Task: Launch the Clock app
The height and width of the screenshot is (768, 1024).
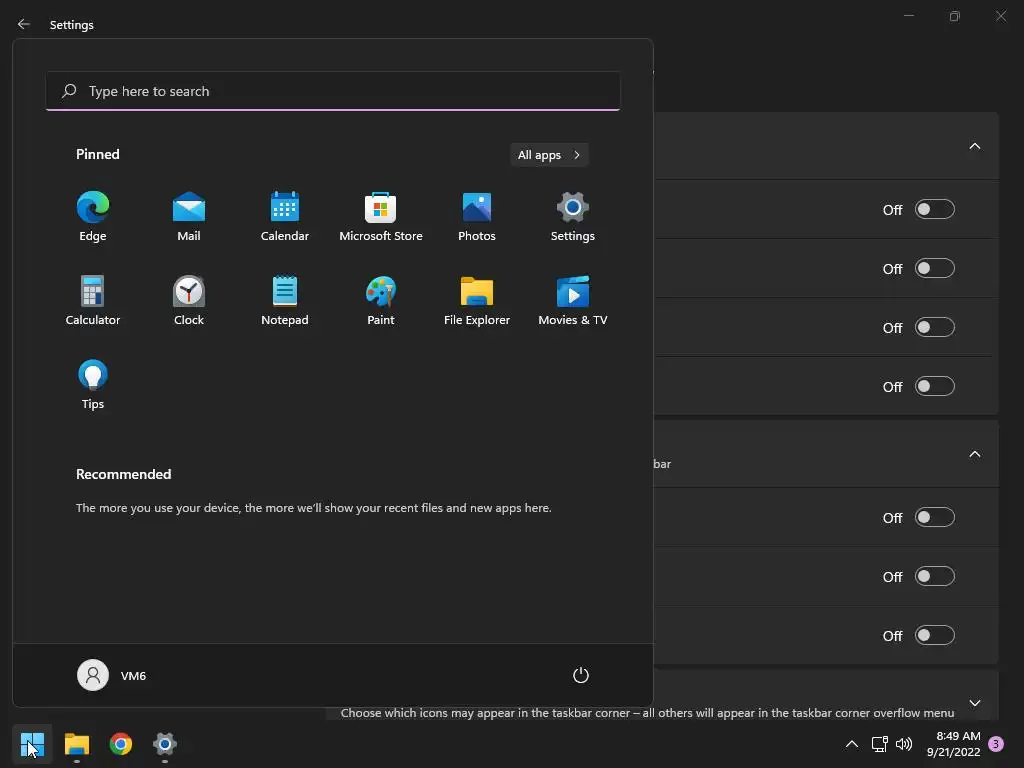Action: 189,300
